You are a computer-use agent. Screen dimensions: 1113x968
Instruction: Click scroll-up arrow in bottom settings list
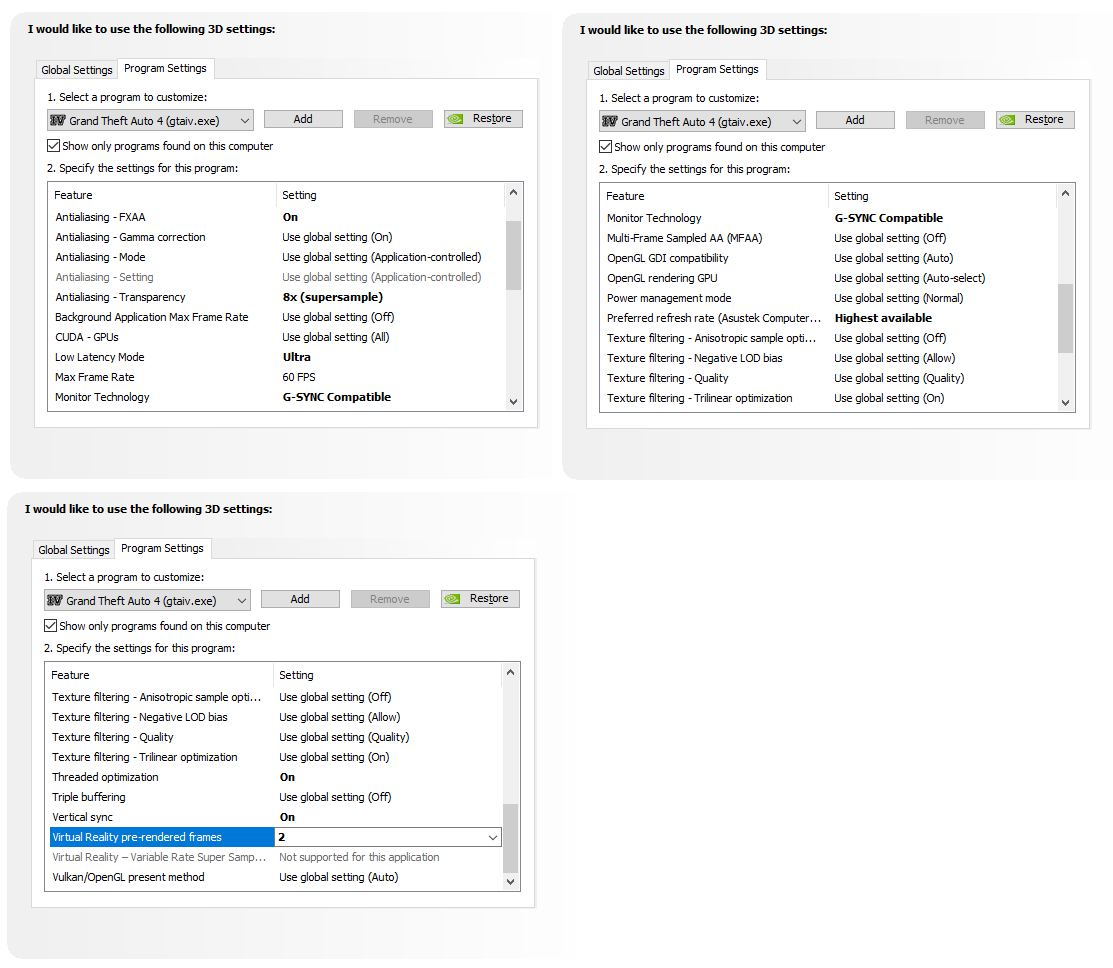click(x=510, y=672)
